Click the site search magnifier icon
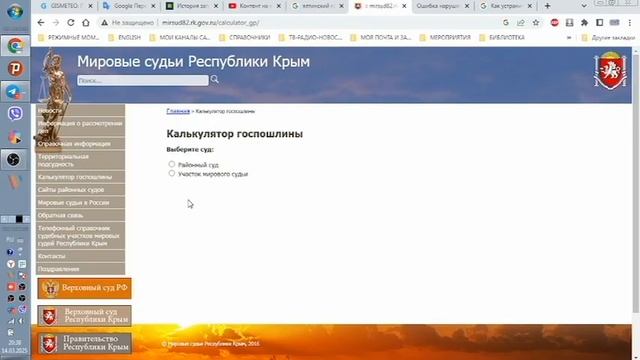640x360 pixels. click(215, 80)
